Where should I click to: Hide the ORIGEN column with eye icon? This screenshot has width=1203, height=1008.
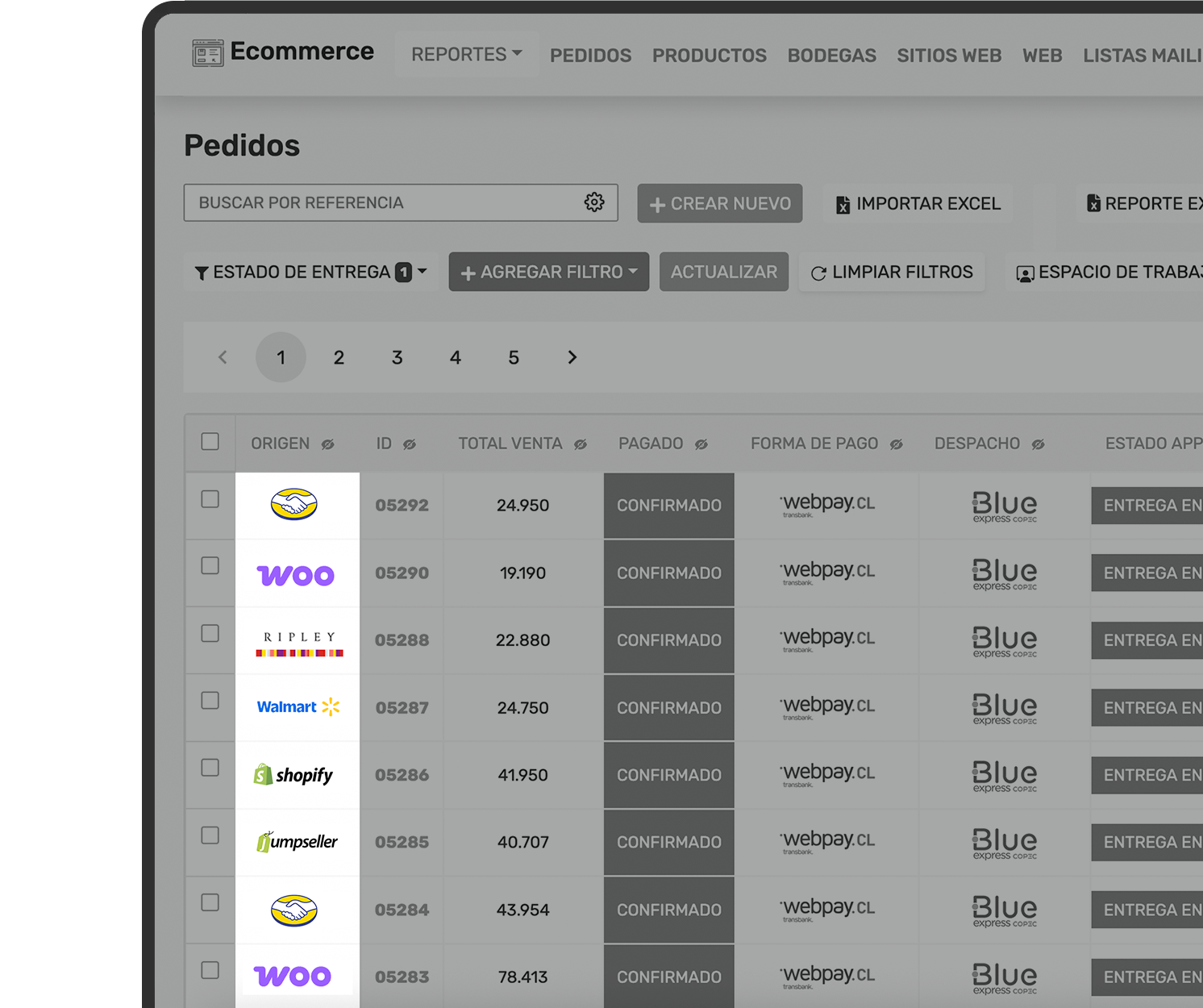tap(328, 444)
